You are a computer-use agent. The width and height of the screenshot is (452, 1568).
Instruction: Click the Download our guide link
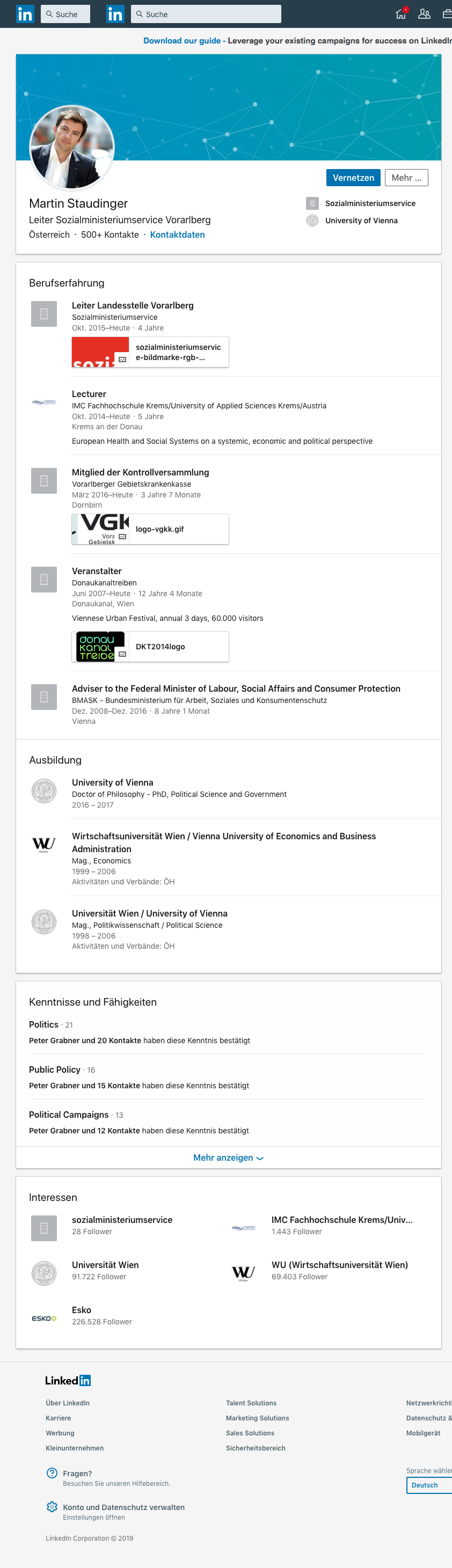click(x=181, y=41)
